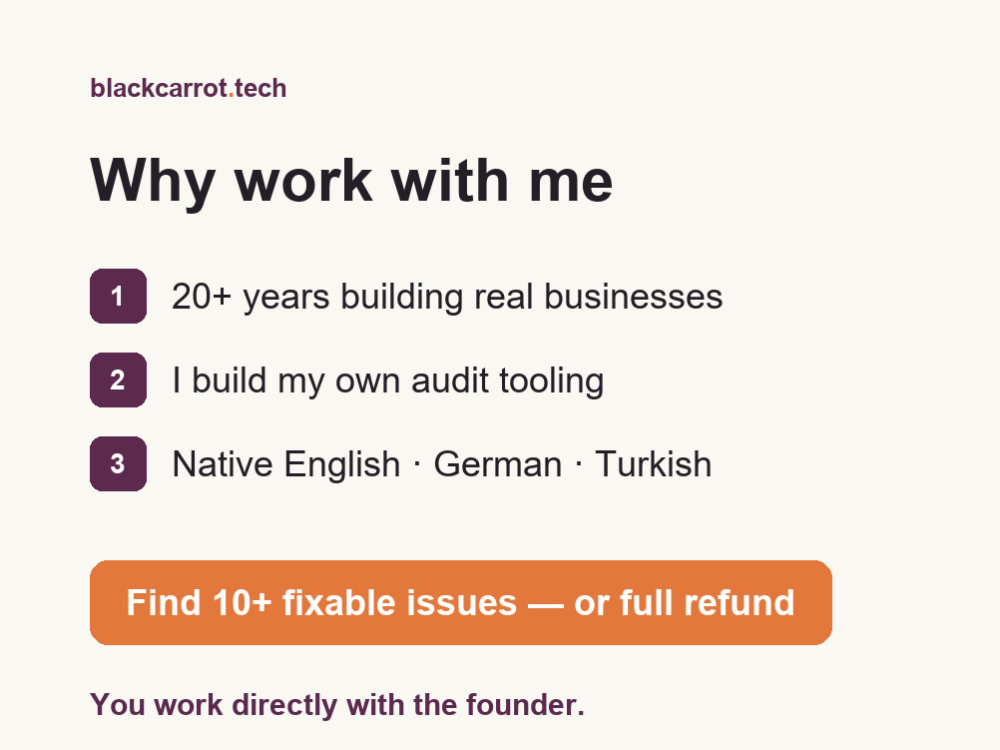The height and width of the screenshot is (750, 1000).
Task: Click the 'Native English' text
Action: [x=286, y=465]
